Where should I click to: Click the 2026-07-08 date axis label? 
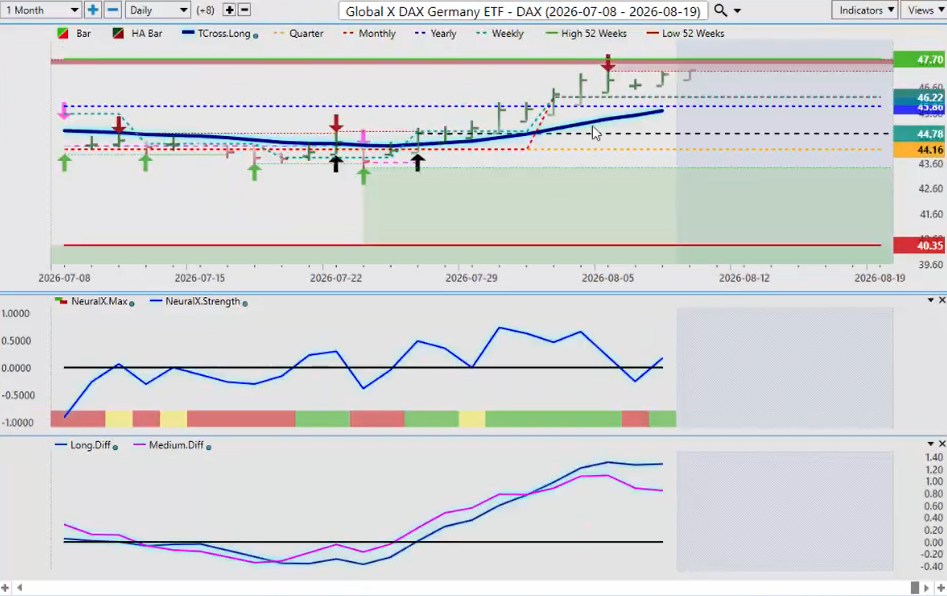64,278
